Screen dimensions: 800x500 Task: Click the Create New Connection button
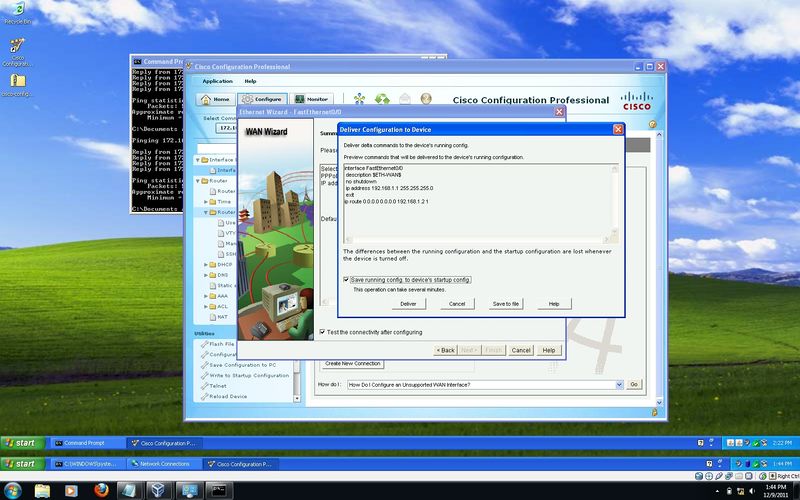point(353,364)
